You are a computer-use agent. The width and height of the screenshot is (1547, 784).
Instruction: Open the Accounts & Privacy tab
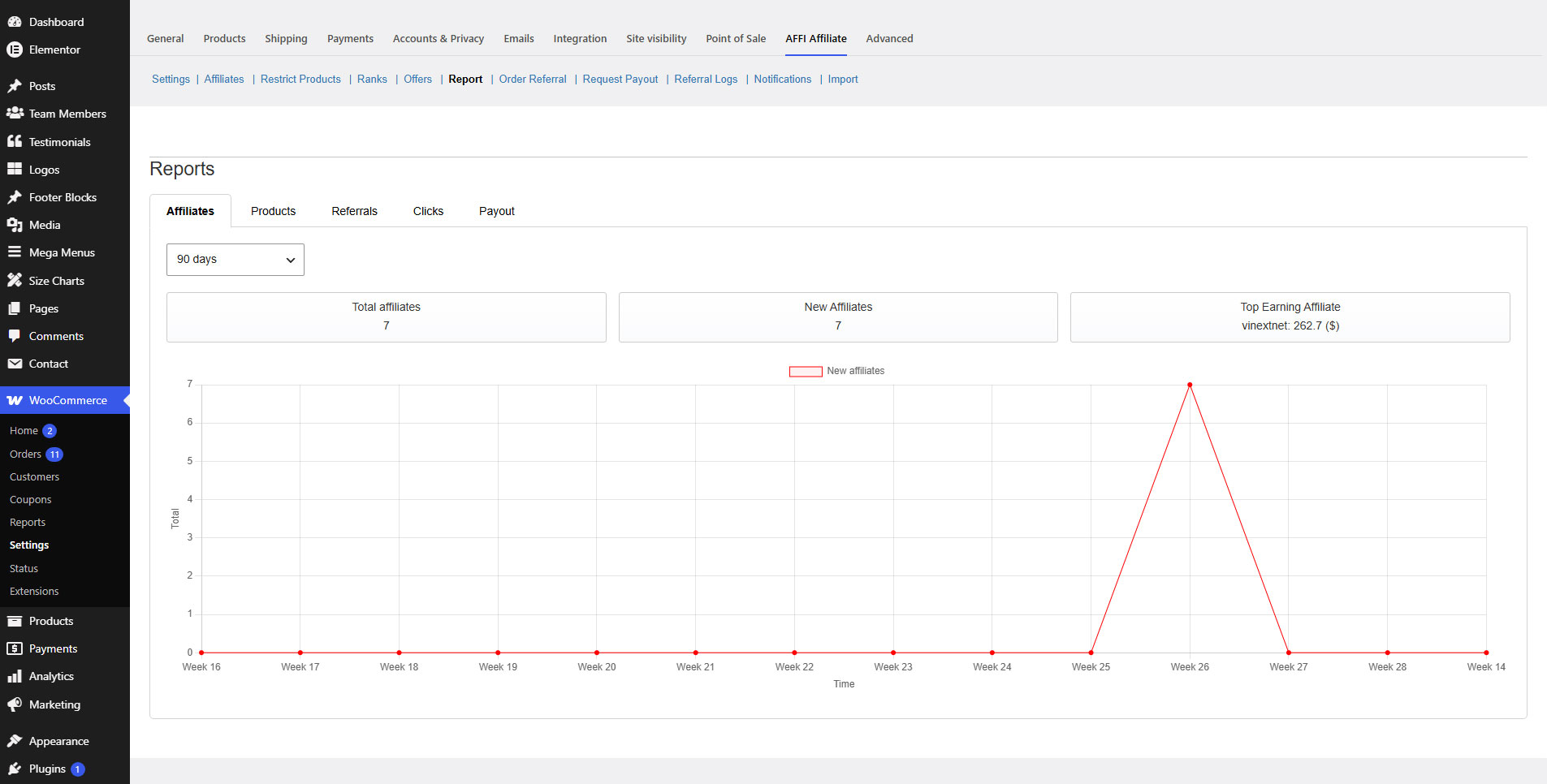tap(439, 38)
